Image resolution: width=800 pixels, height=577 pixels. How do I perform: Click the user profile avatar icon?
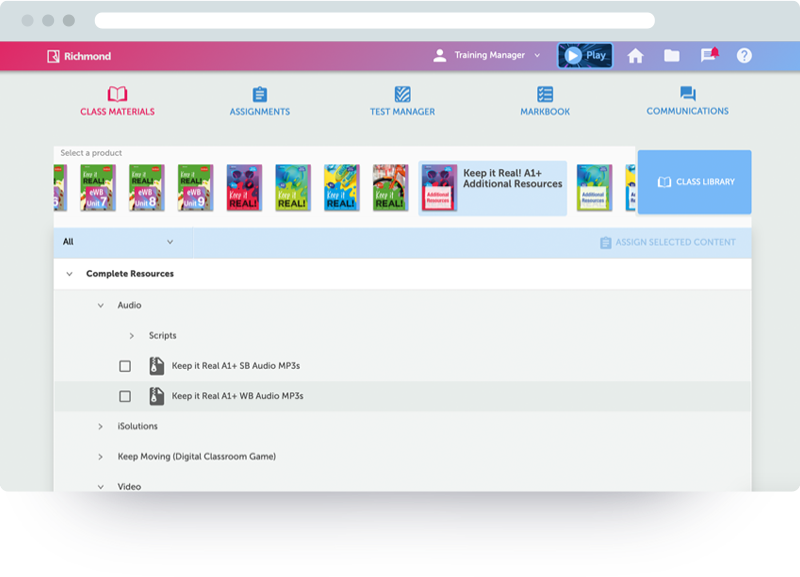click(x=440, y=55)
